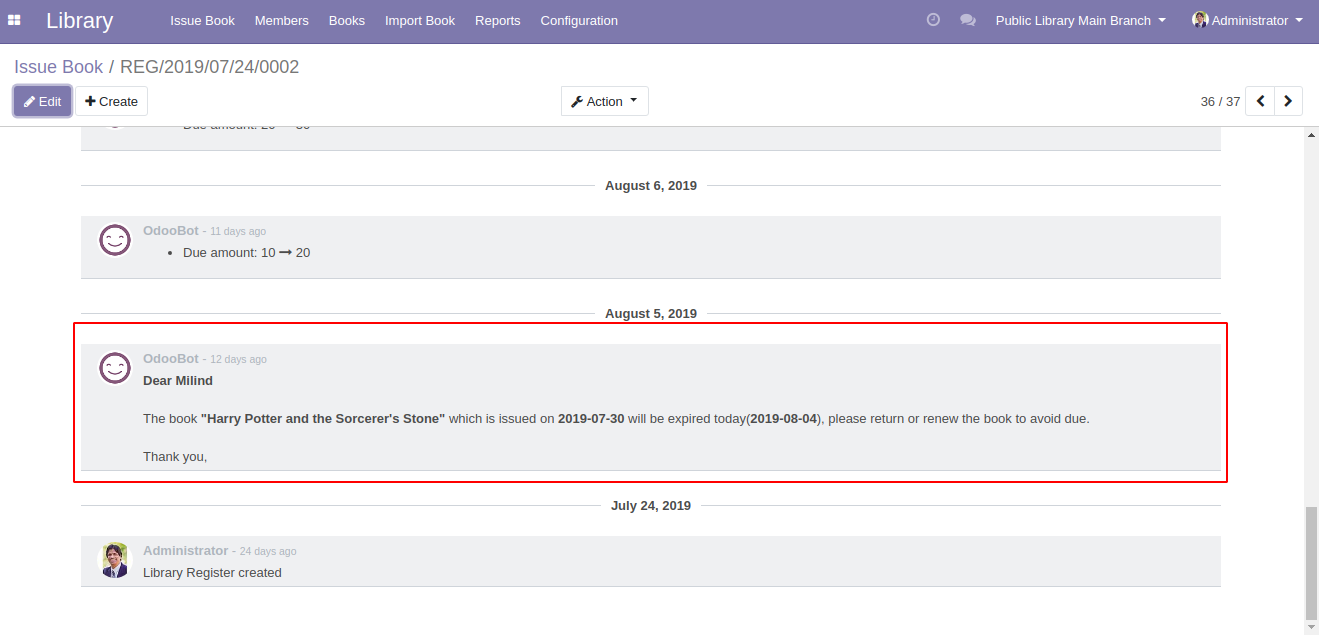Screen dimensions: 1319x635
Task: Click the 'Thank you,' closing line
Action: pyautogui.click(x=175, y=456)
